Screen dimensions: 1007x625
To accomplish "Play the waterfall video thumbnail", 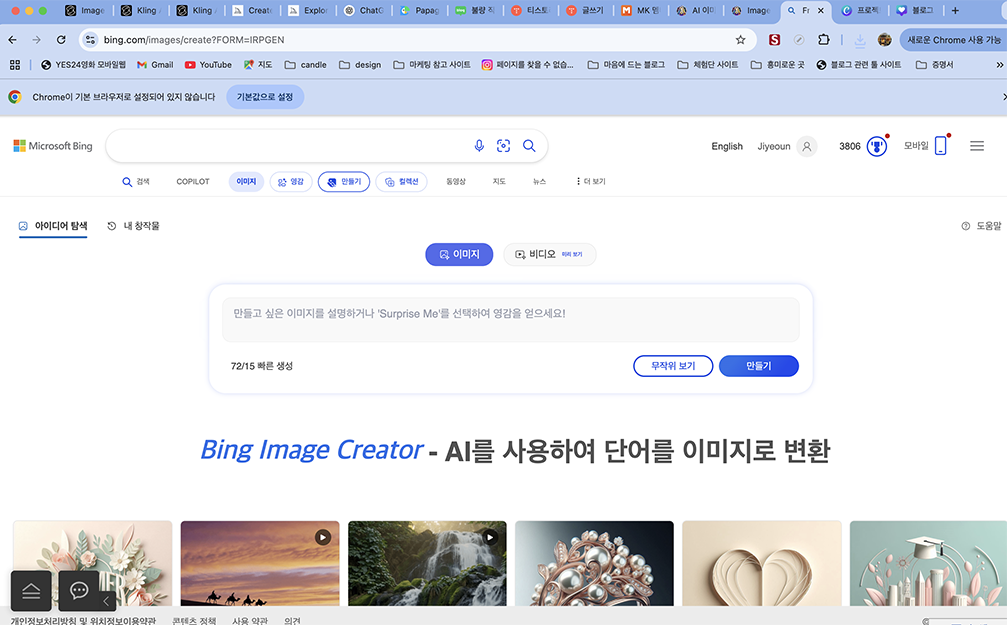I will [x=490, y=537].
